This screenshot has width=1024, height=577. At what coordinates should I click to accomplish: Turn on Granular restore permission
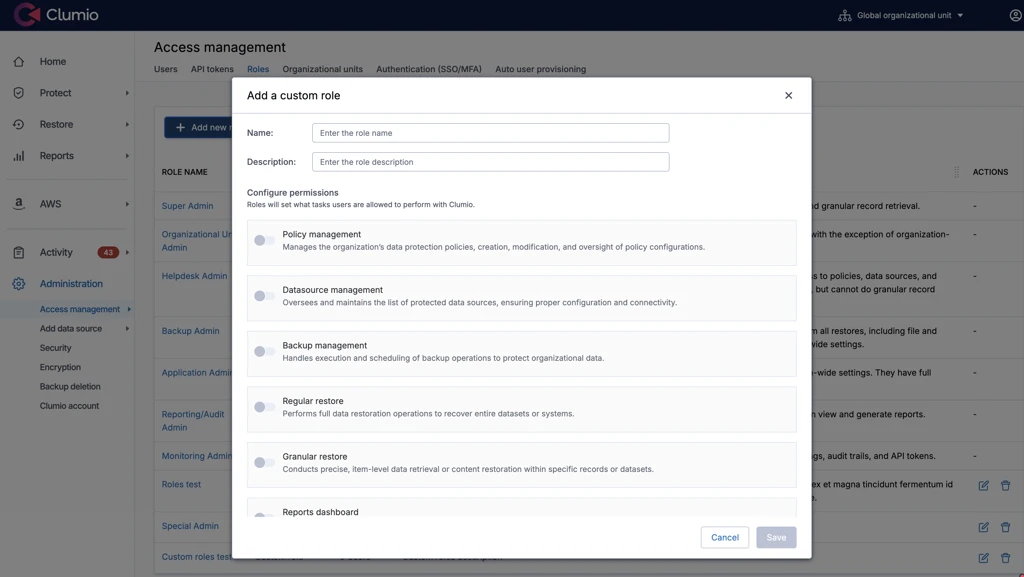click(264, 463)
